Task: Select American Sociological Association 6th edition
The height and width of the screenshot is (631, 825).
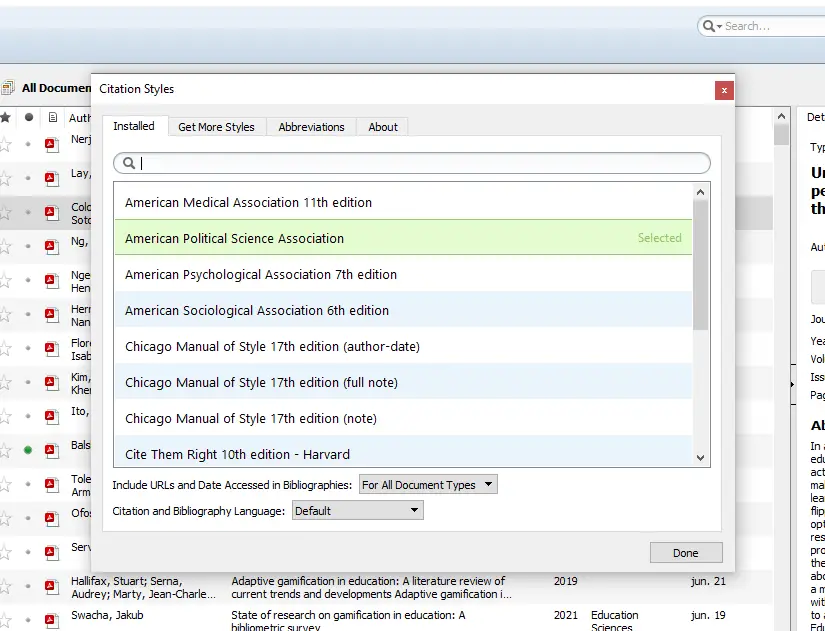Action: click(404, 310)
